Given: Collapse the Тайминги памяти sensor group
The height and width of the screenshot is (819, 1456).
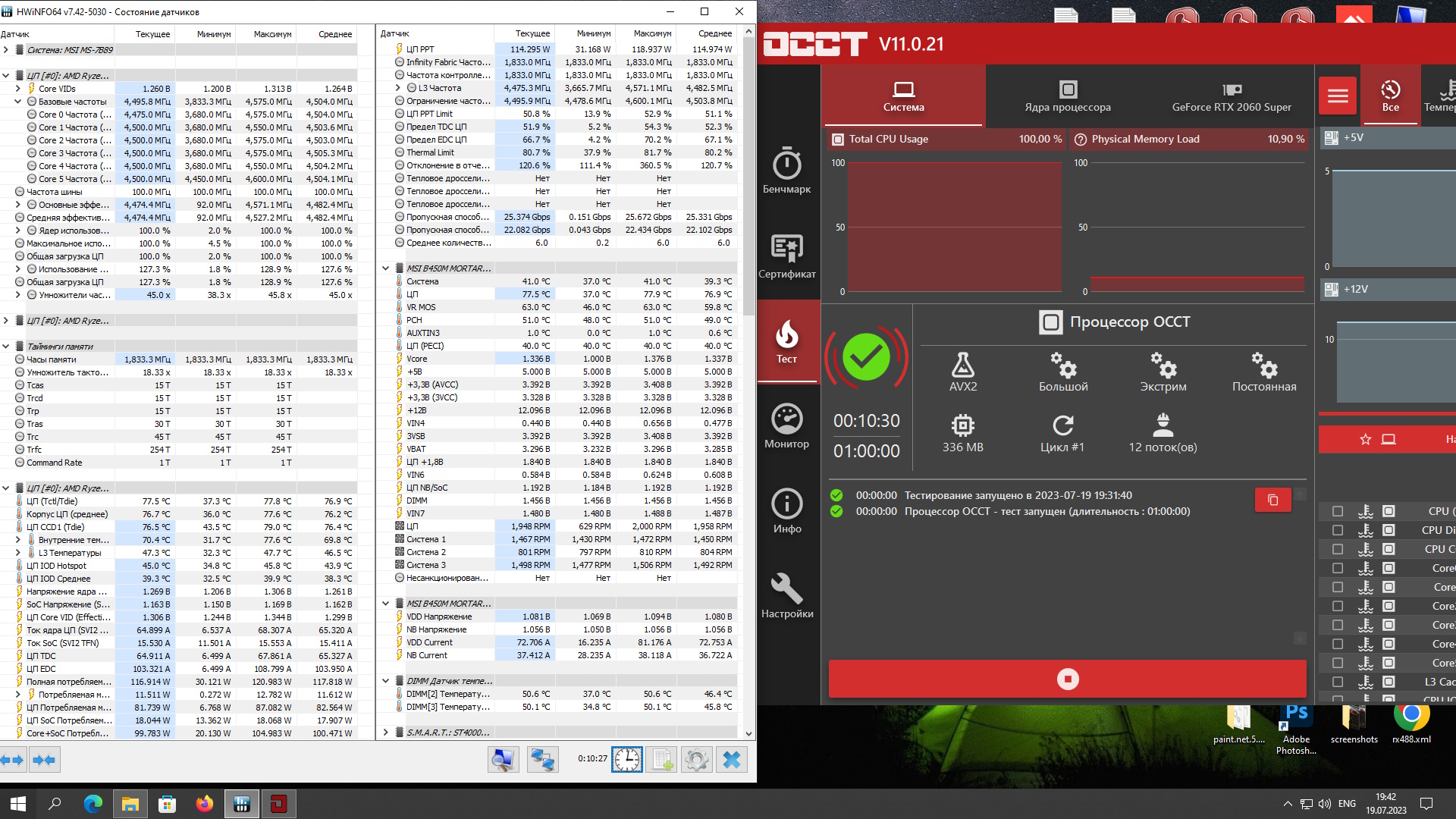Looking at the screenshot, I should [6, 347].
